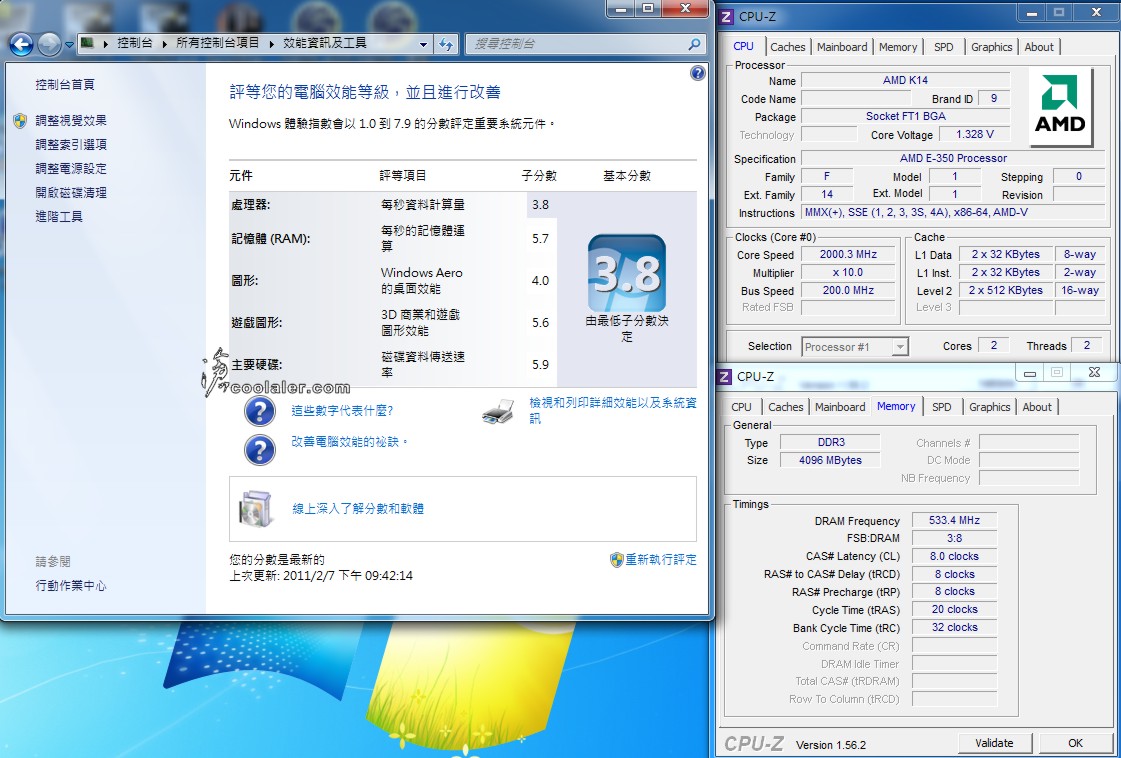Click the 記憶體 (RAM) subscore 5.7
The width and height of the screenshot is (1121, 758).
tap(540, 239)
